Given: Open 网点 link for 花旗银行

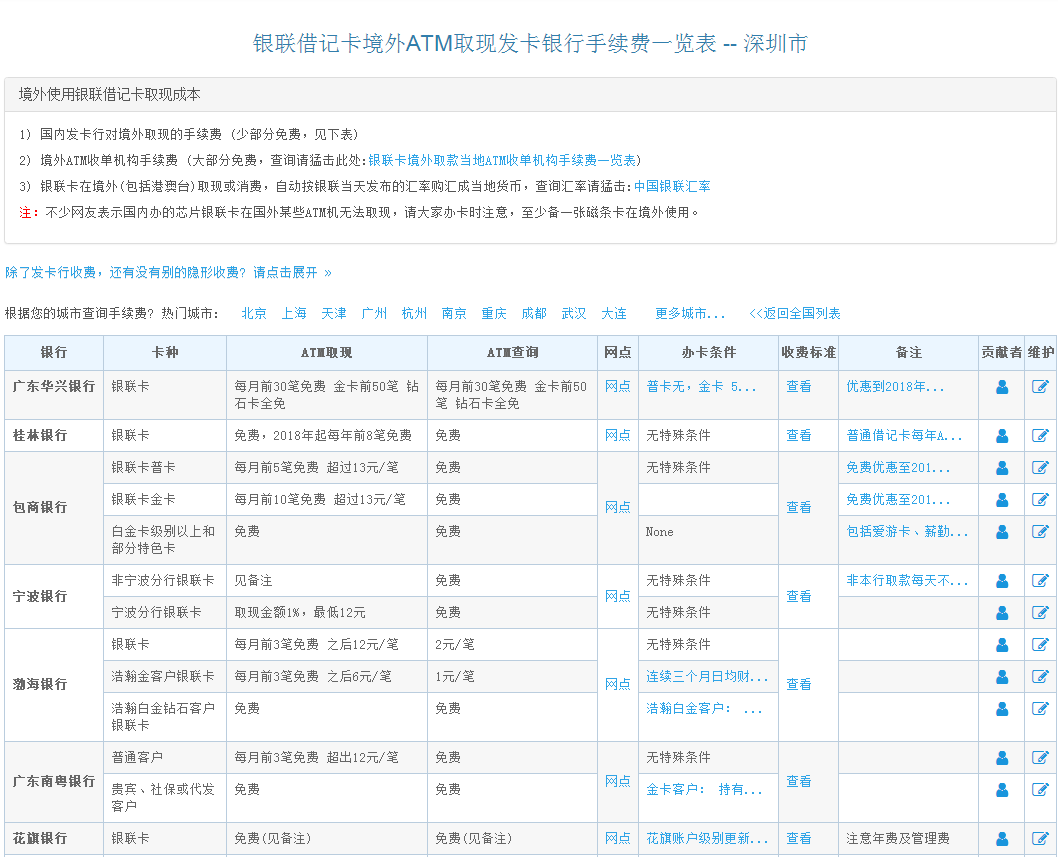Looking at the screenshot, I should [x=617, y=839].
